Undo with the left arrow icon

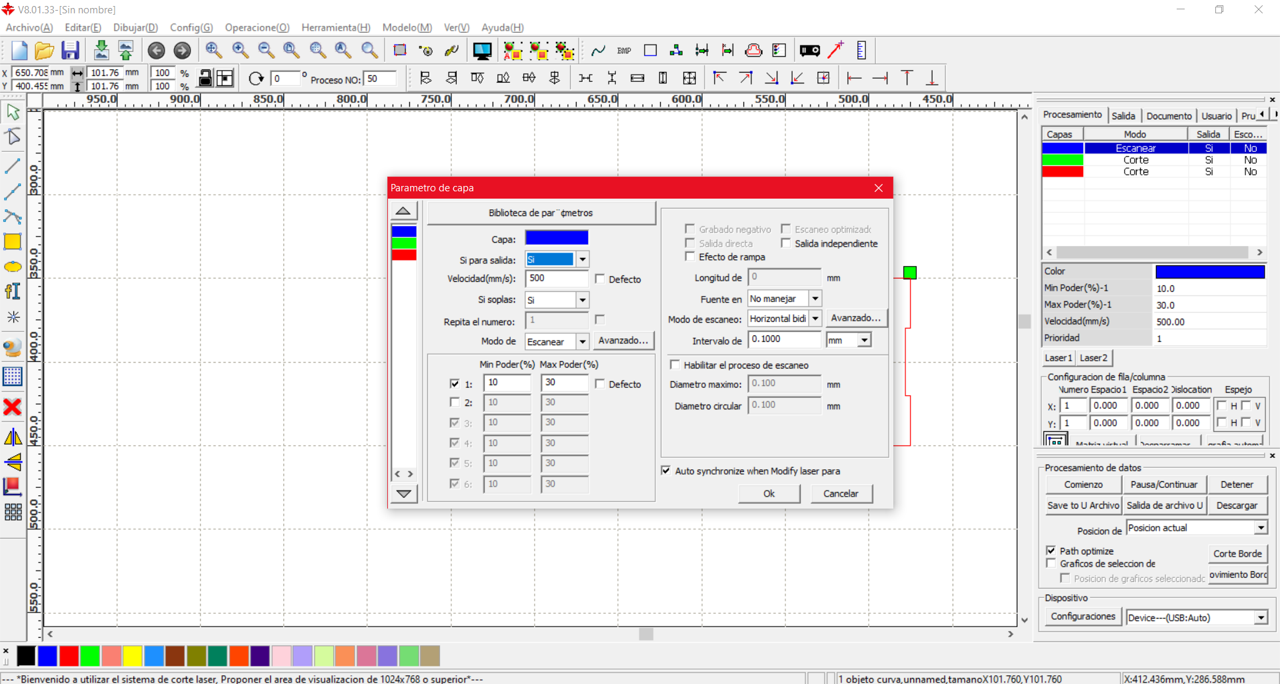(x=156, y=50)
